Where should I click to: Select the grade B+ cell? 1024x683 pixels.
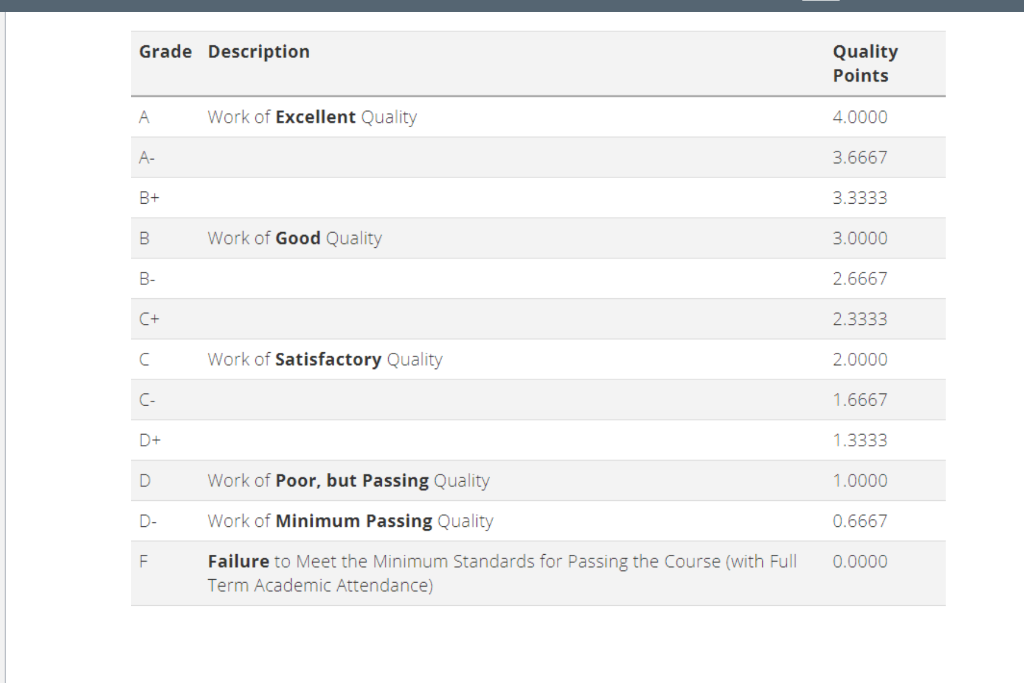(x=149, y=198)
